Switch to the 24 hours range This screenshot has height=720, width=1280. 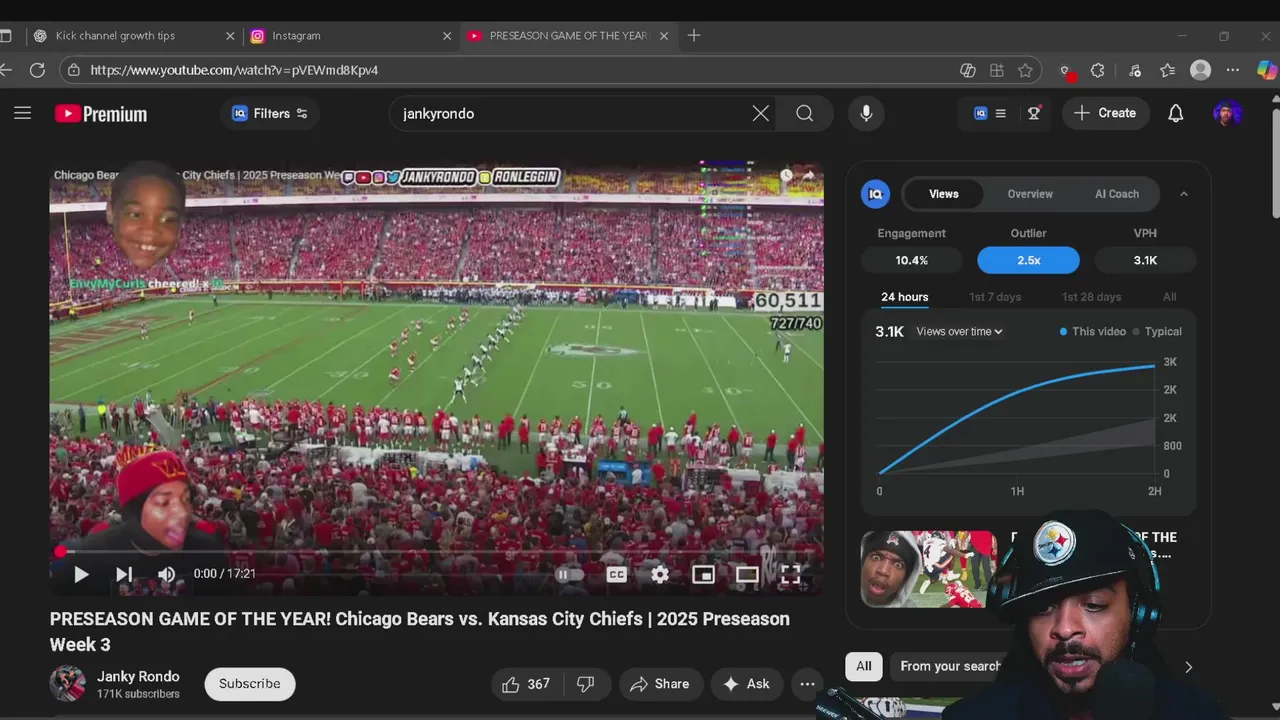(905, 297)
